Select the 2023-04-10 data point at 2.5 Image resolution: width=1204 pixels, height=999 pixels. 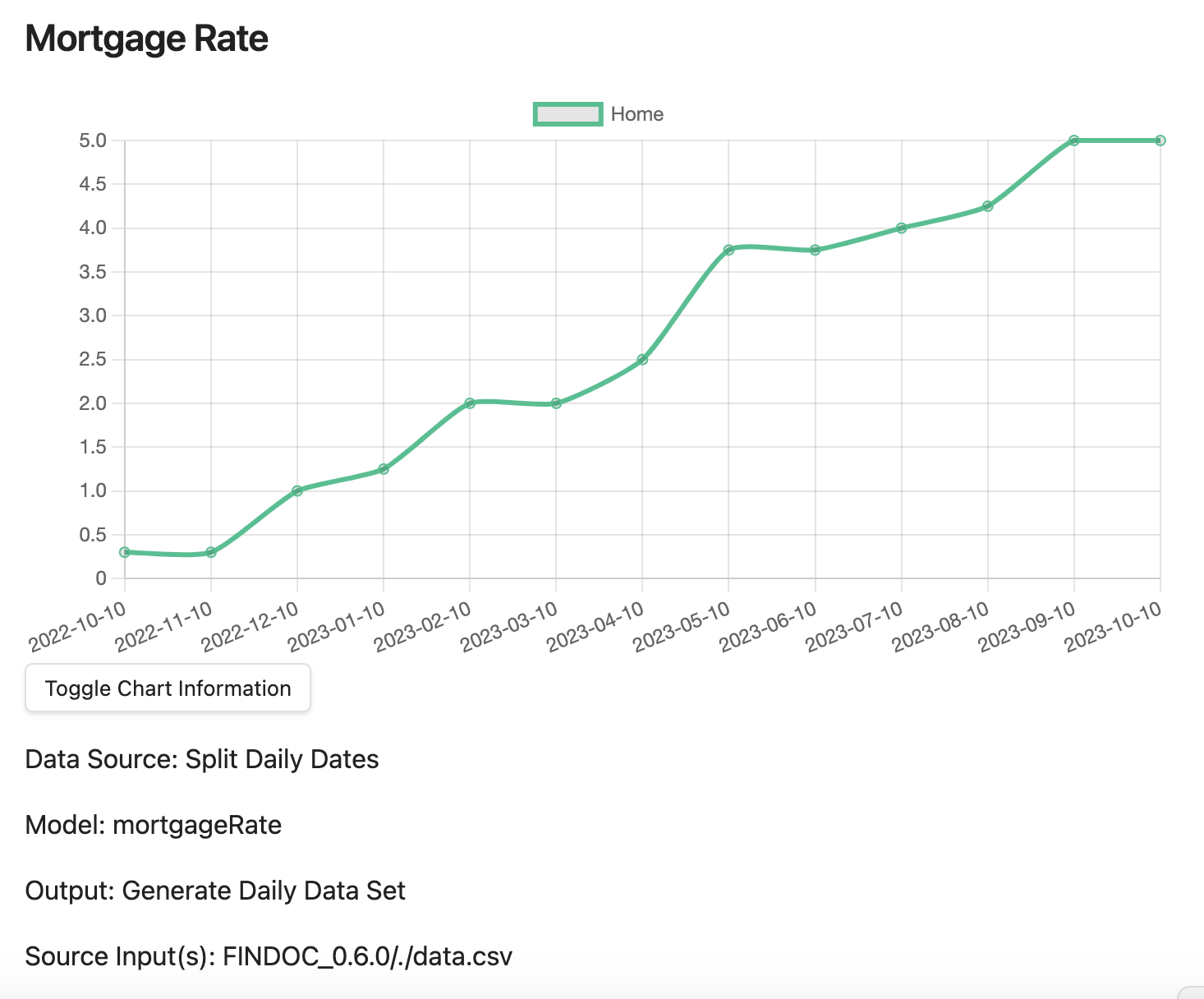642,359
